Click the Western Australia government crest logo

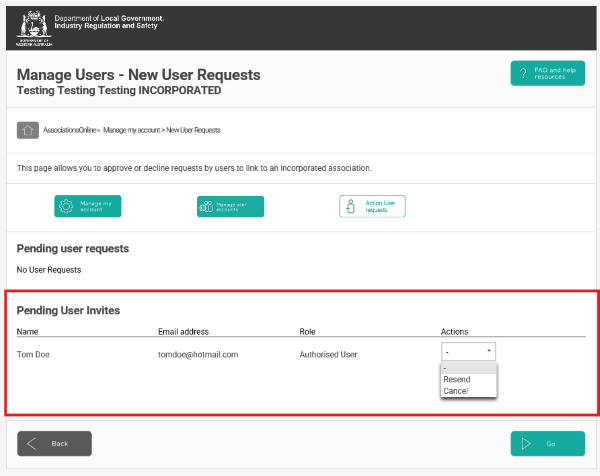(x=34, y=28)
